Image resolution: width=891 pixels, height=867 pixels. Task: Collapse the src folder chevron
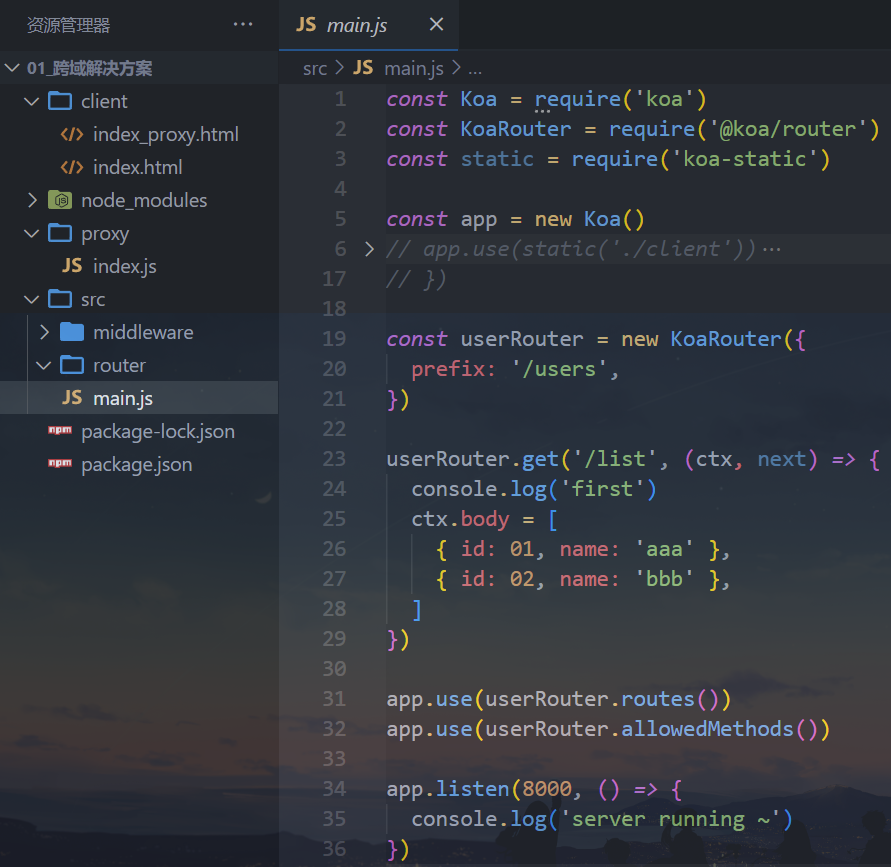pyautogui.click(x=32, y=299)
